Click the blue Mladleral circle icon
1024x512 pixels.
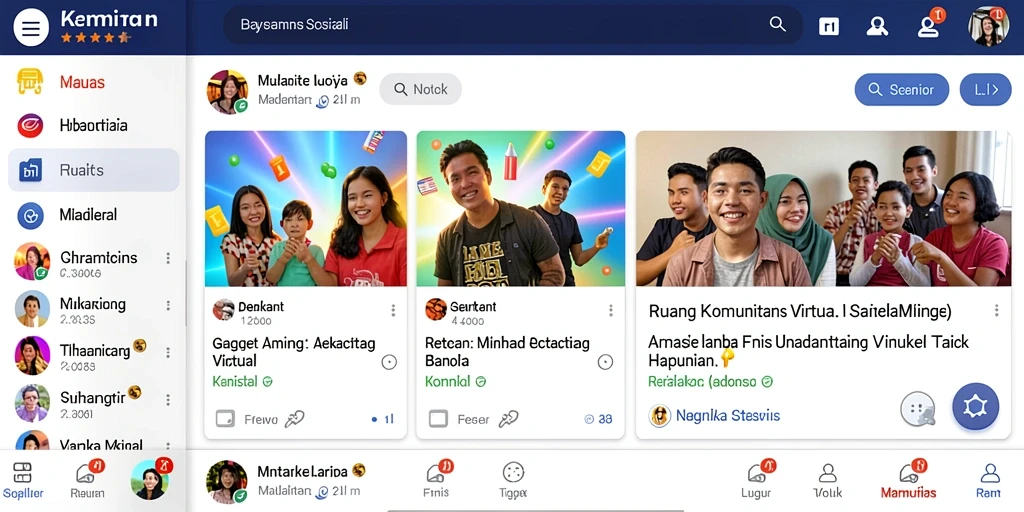(x=30, y=215)
